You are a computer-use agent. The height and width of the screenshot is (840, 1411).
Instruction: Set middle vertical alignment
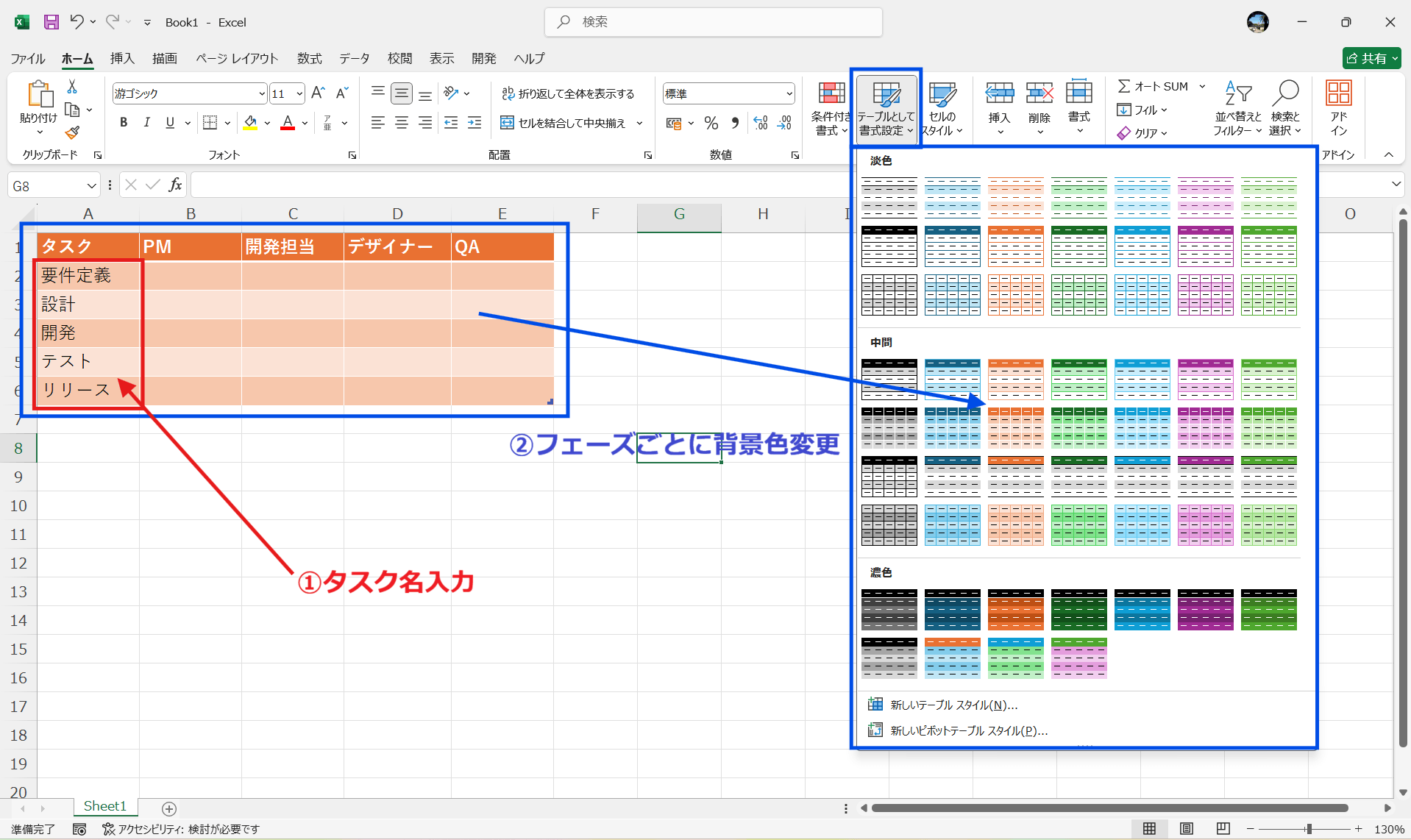tap(401, 93)
